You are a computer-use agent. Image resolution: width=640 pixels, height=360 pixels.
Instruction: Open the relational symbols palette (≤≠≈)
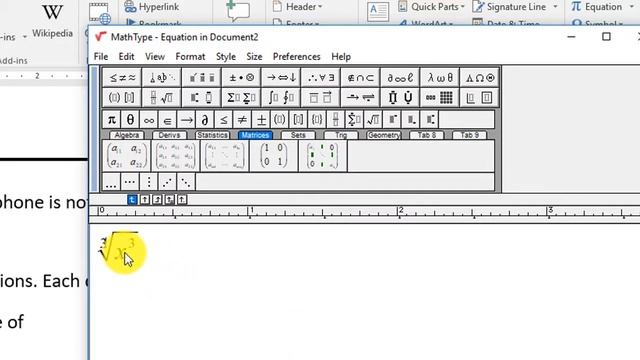tap(122, 78)
